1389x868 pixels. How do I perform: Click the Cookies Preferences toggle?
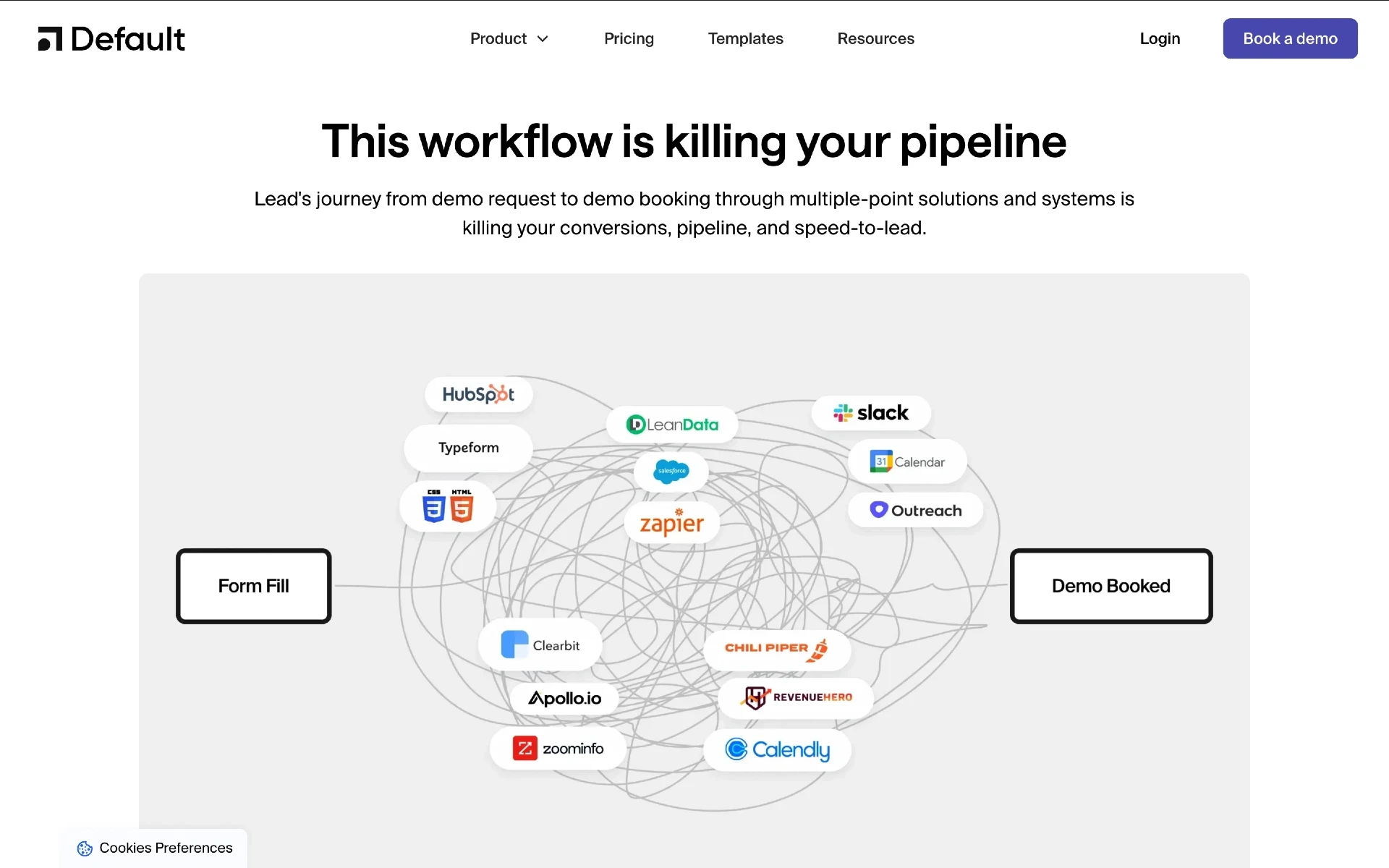pos(154,847)
